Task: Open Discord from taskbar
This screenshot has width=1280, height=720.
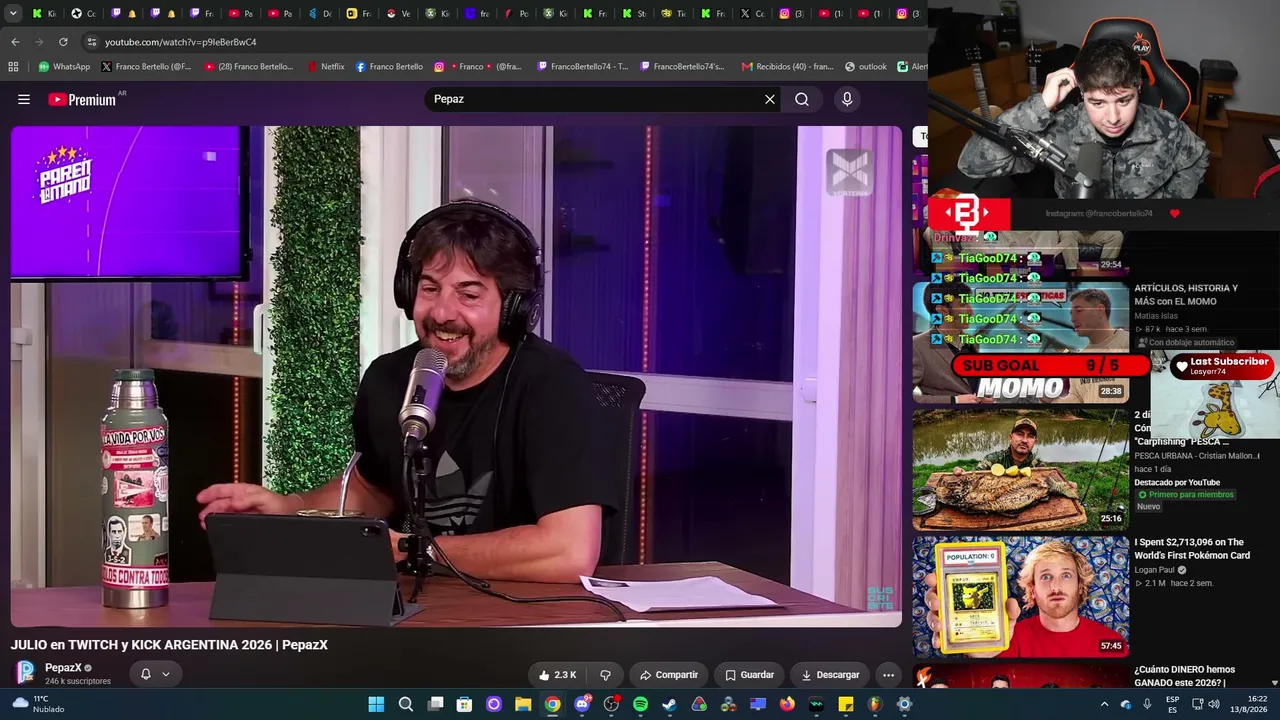Action: pyautogui.click(x=582, y=704)
